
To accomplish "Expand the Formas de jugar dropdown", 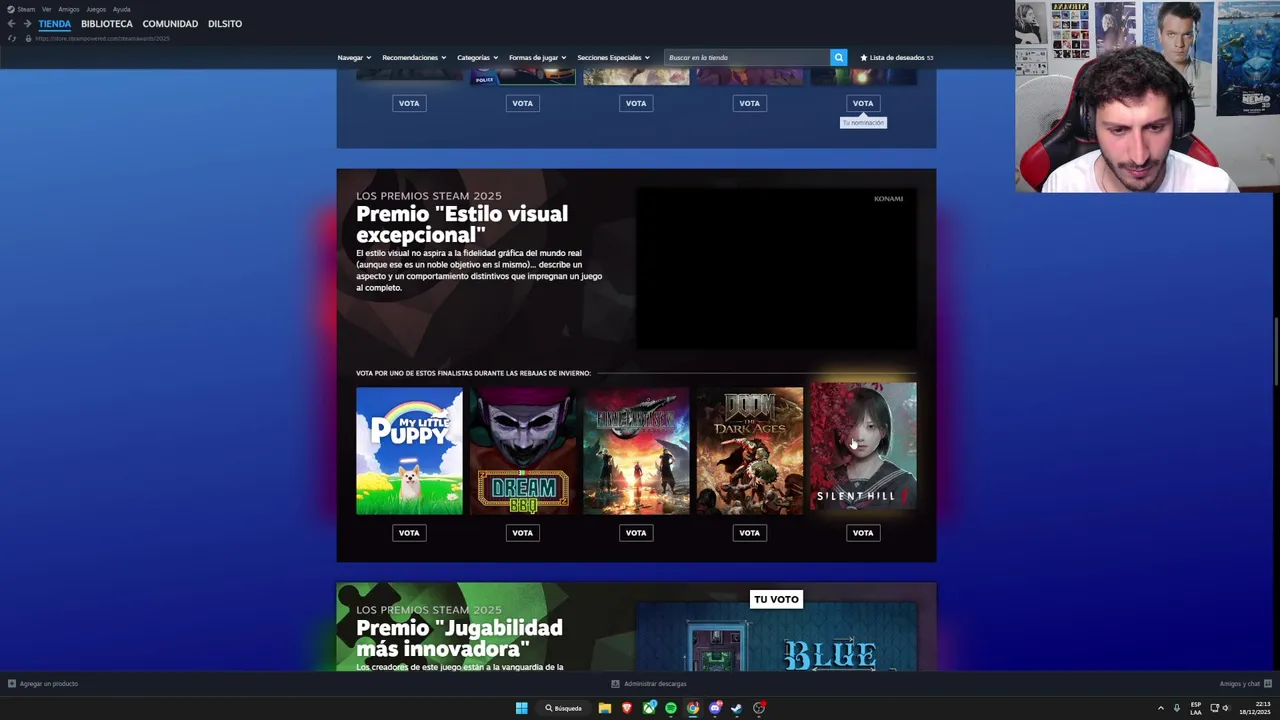I will (538, 57).
